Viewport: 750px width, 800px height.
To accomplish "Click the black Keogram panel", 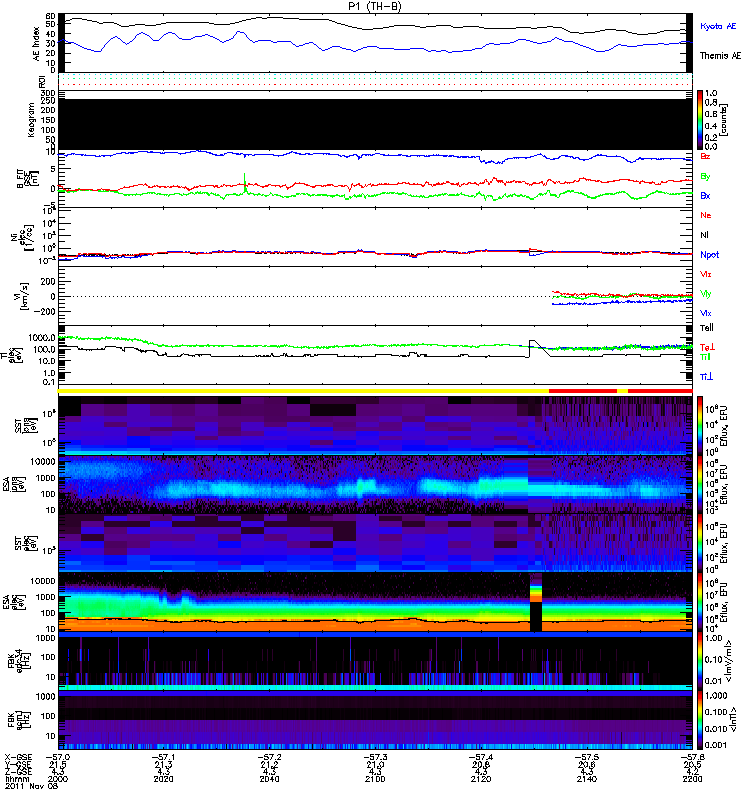I will pos(375,124).
